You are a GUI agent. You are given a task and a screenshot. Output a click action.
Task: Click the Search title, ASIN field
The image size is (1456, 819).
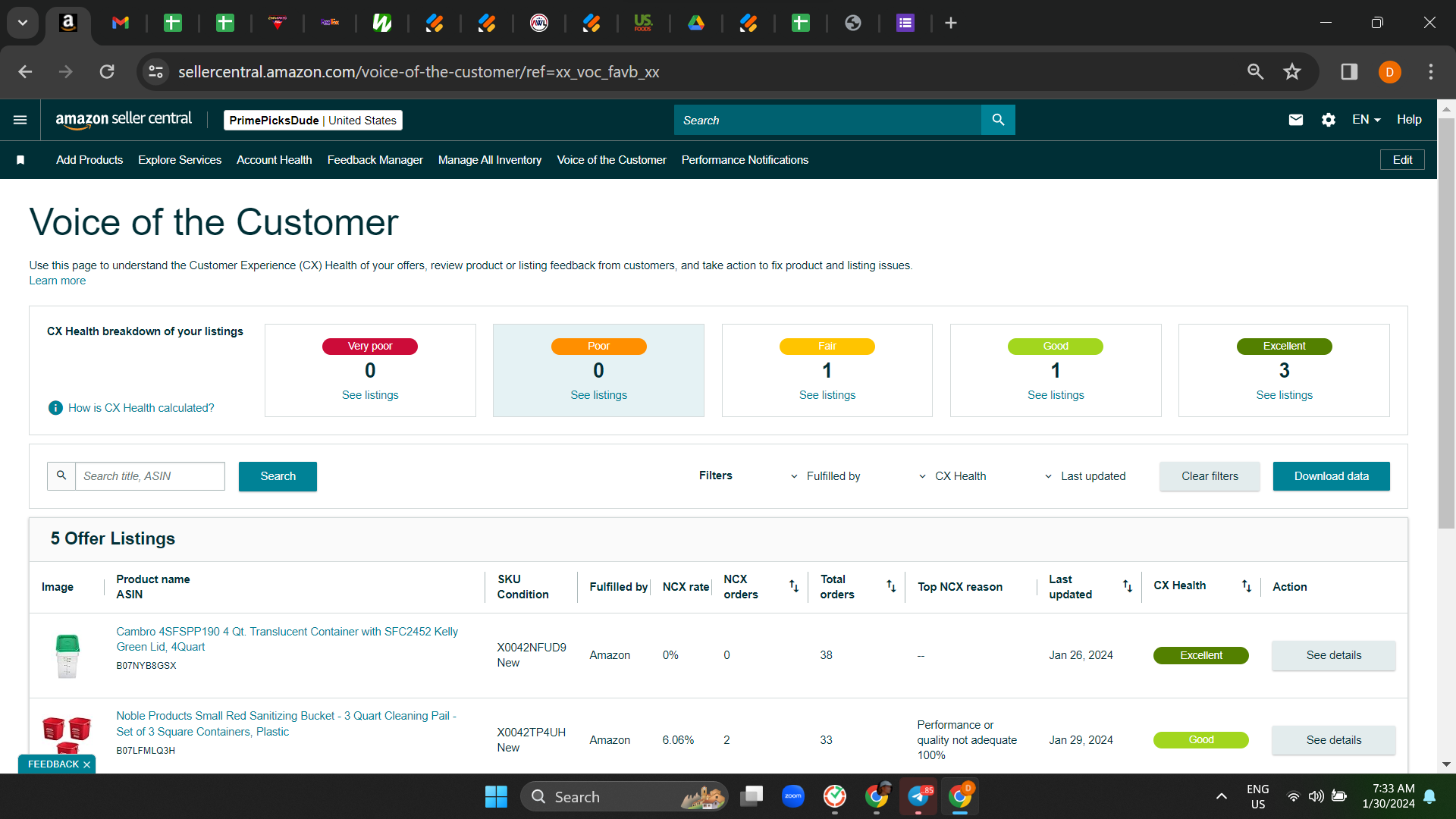click(150, 476)
